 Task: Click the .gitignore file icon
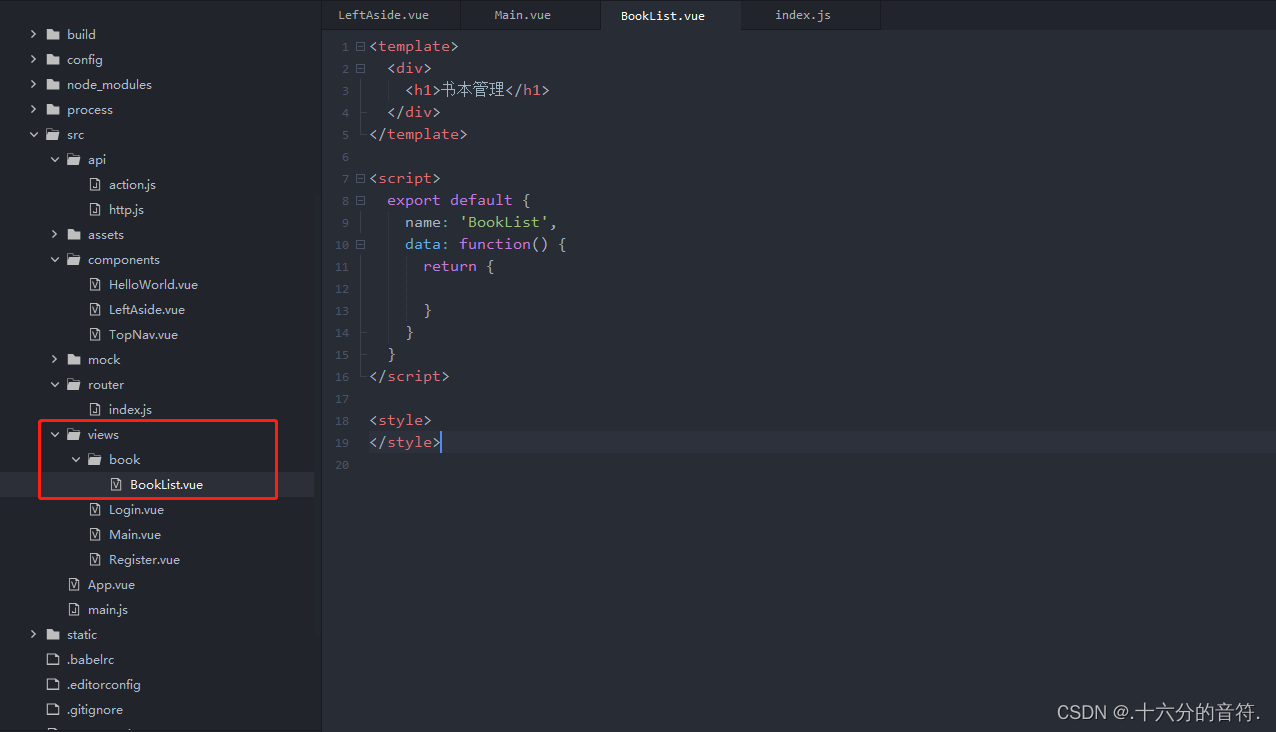53,709
